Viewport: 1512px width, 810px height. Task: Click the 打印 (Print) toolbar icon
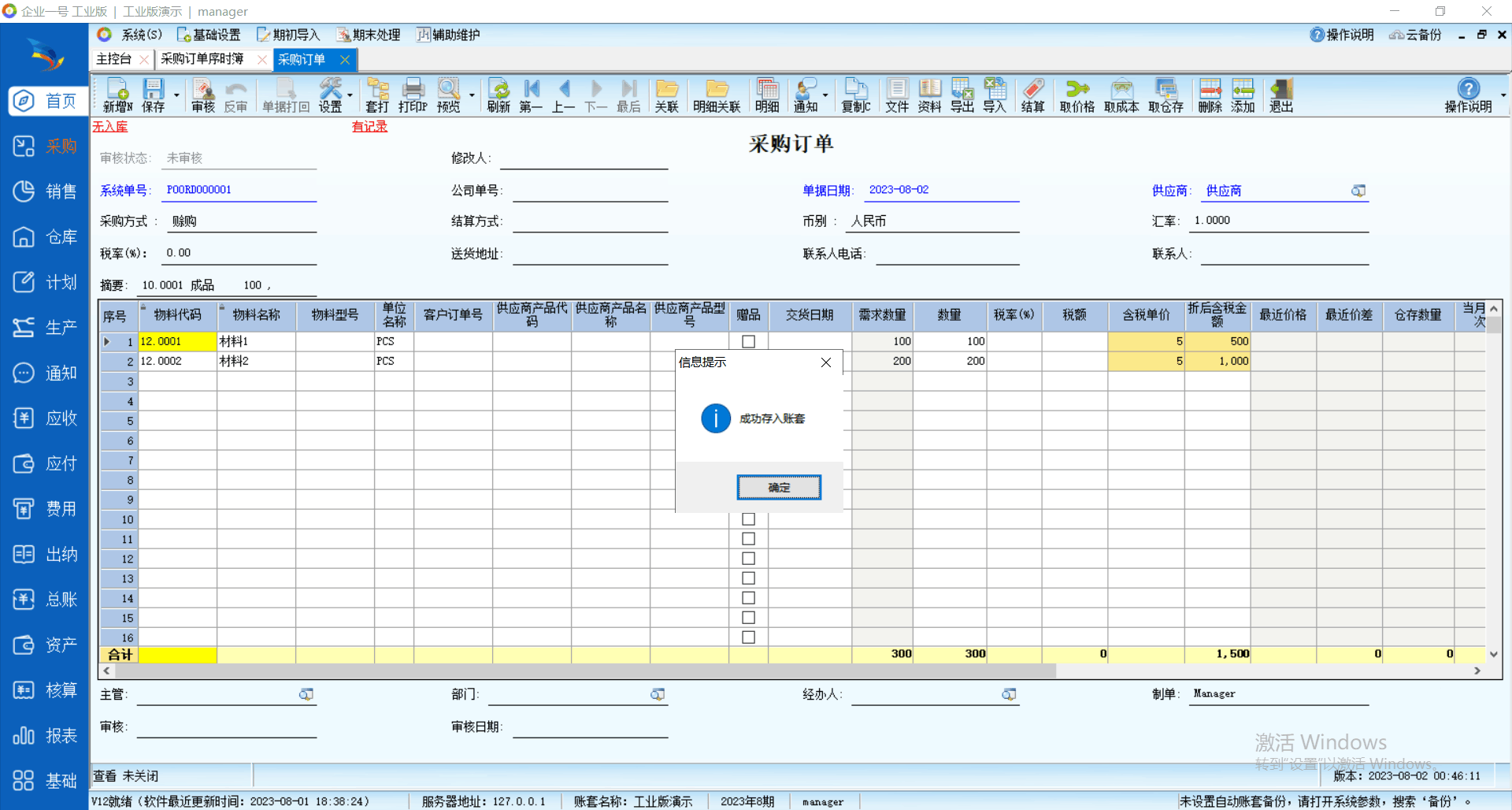413,95
